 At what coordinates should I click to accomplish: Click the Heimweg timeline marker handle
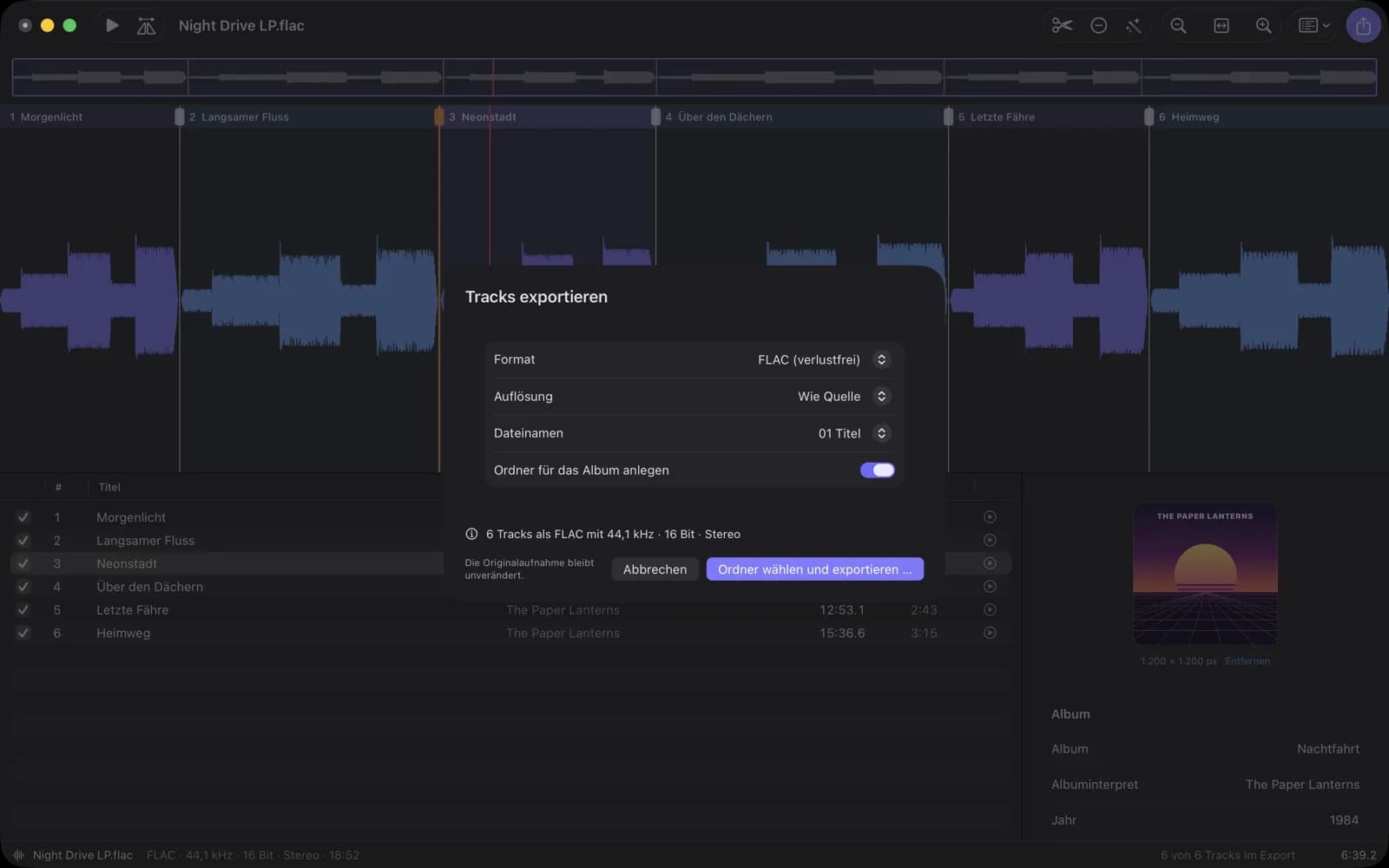(x=1149, y=116)
